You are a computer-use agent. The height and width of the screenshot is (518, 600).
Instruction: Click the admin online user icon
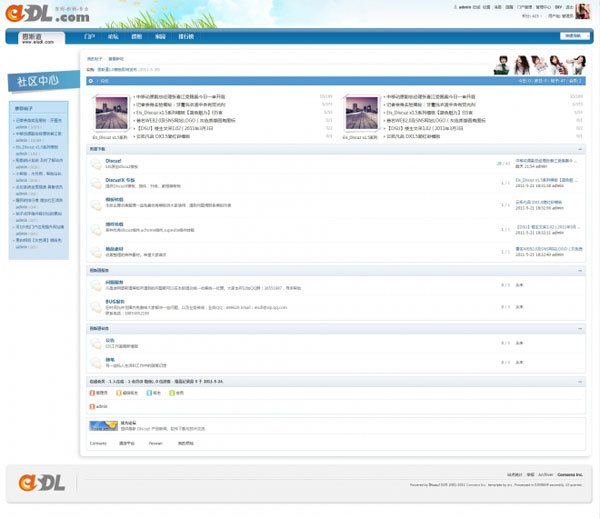click(92, 407)
